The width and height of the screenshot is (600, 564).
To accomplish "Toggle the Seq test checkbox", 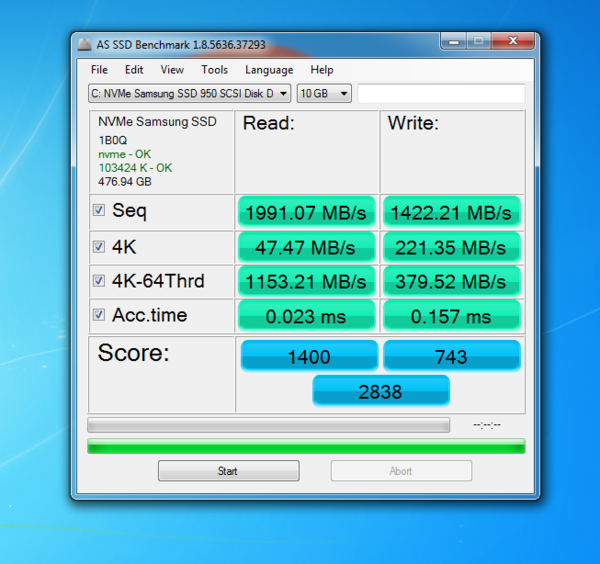I will coord(99,210).
